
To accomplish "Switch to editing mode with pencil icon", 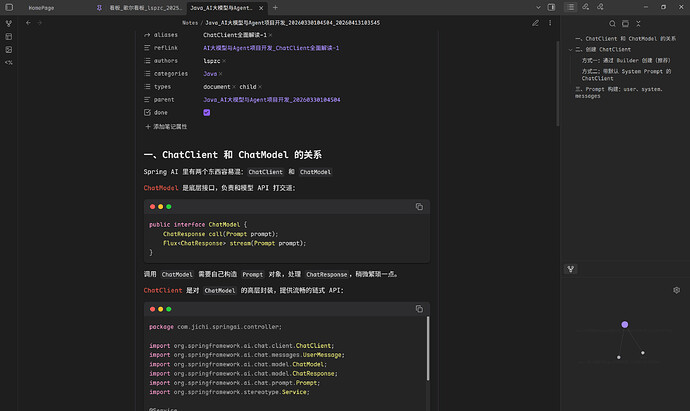I will 535,23.
